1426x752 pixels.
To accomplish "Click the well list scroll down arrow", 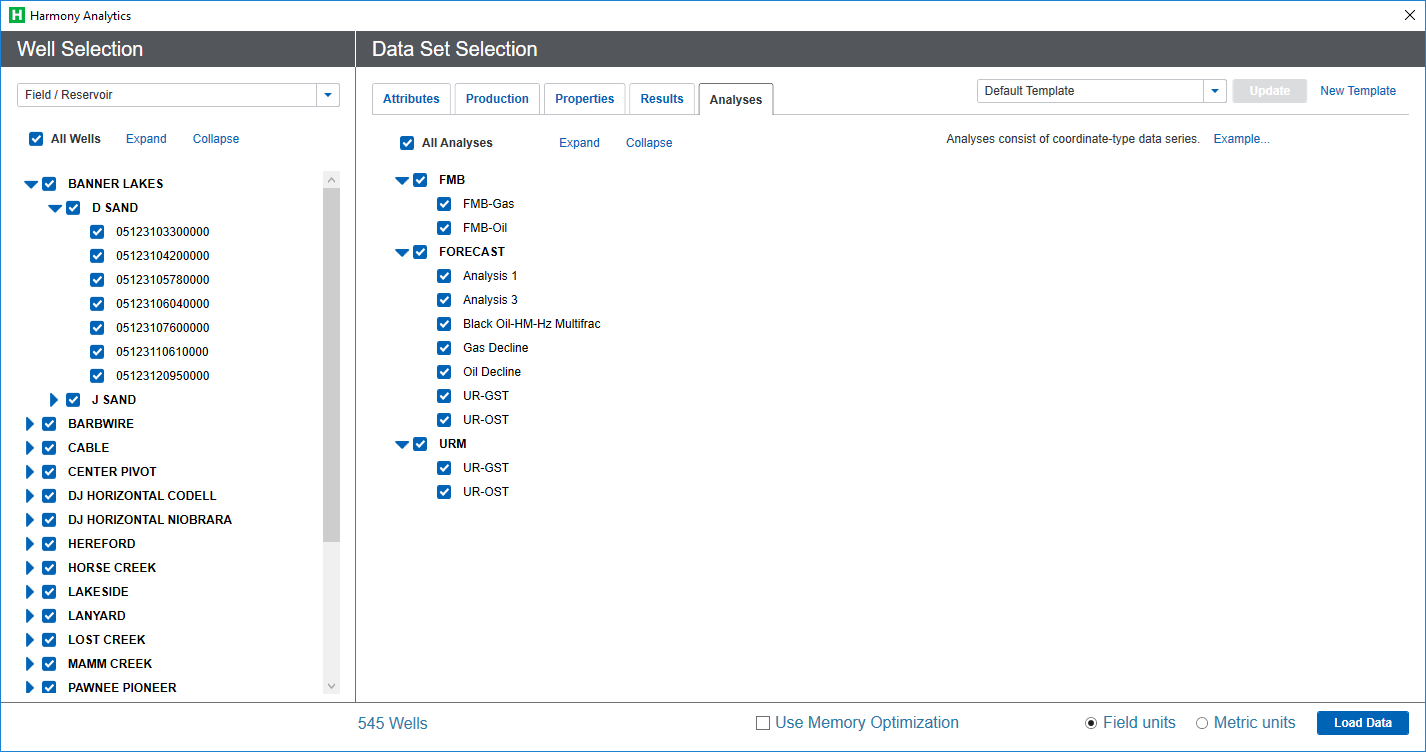I will (x=332, y=687).
